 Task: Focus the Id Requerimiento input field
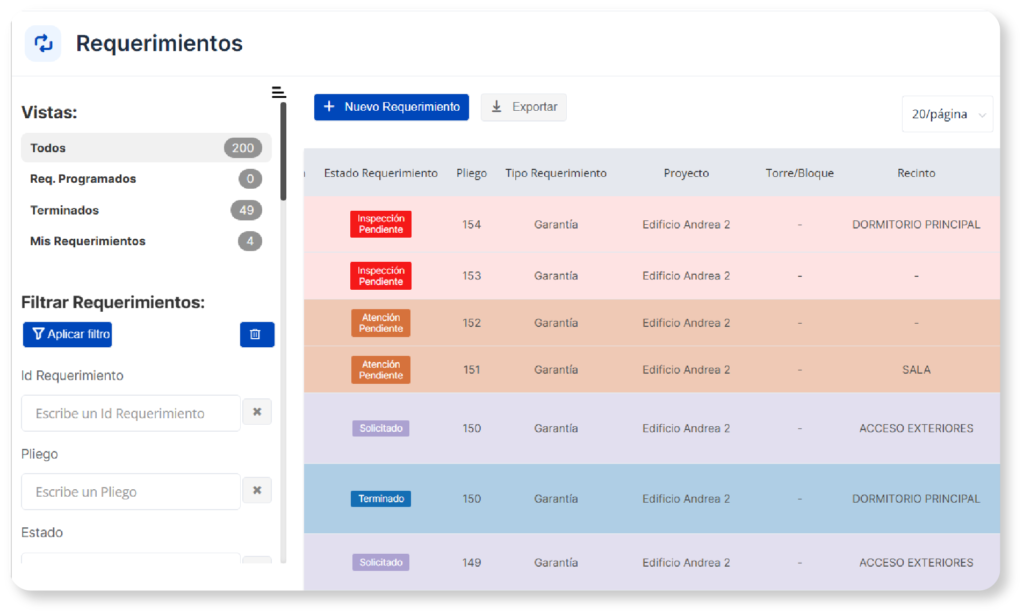pos(131,413)
